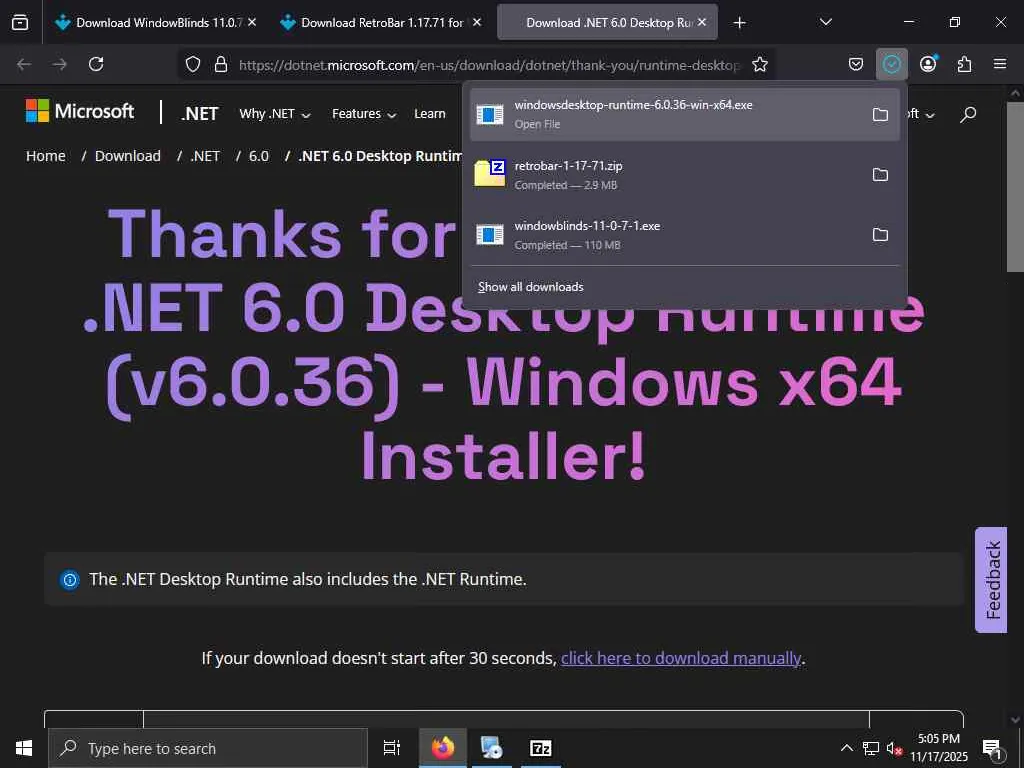This screenshot has width=1024, height=768.
Task: Open 7-Zip from the taskbar
Action: (x=541, y=748)
